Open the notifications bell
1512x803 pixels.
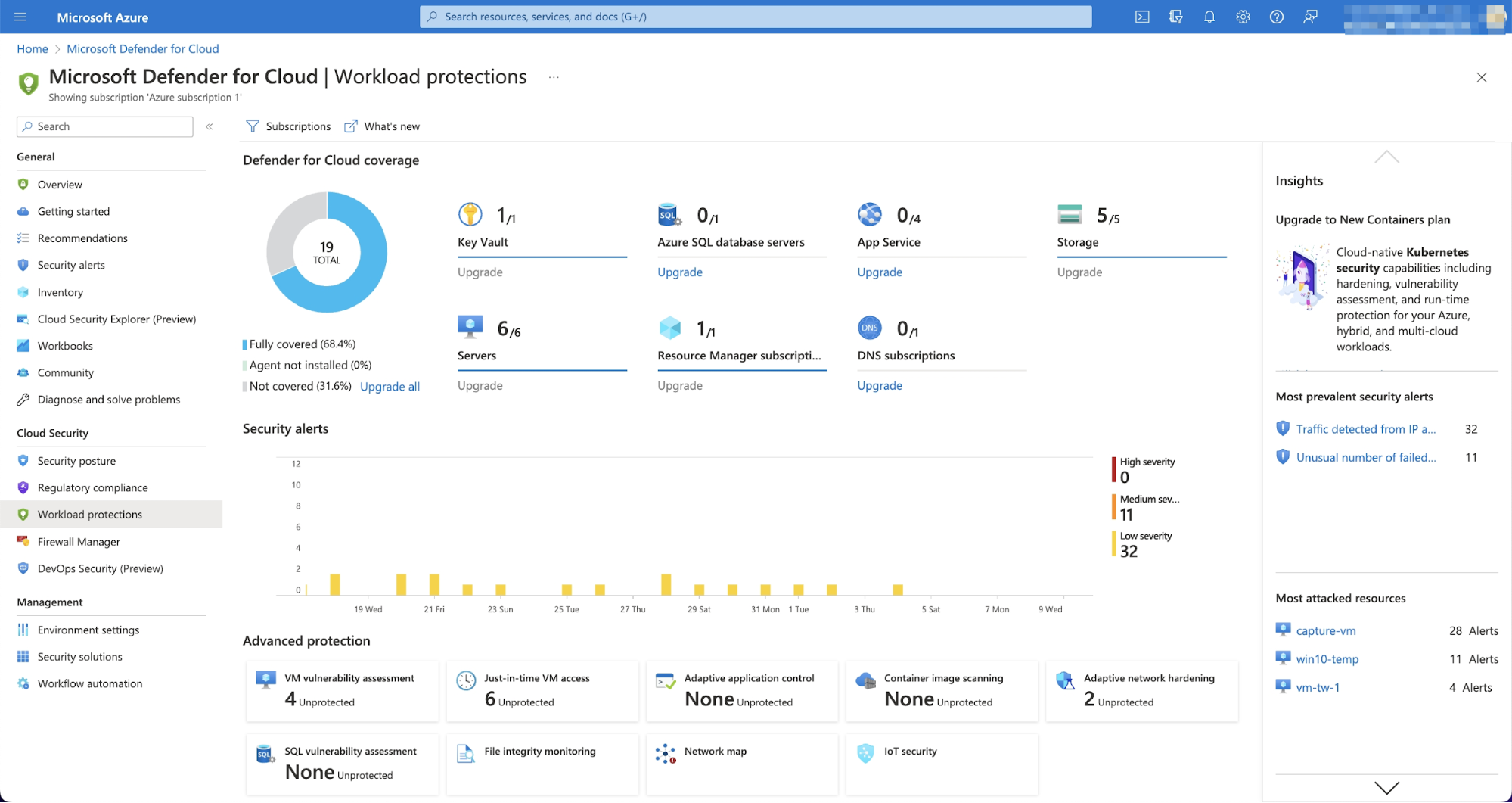pos(1209,17)
